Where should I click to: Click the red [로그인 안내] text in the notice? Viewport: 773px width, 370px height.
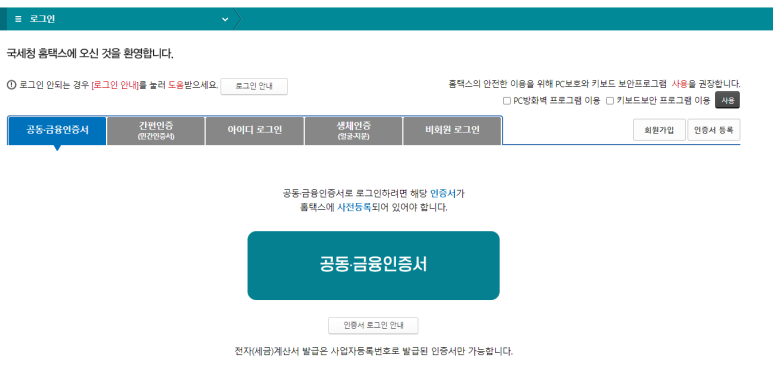(116, 85)
